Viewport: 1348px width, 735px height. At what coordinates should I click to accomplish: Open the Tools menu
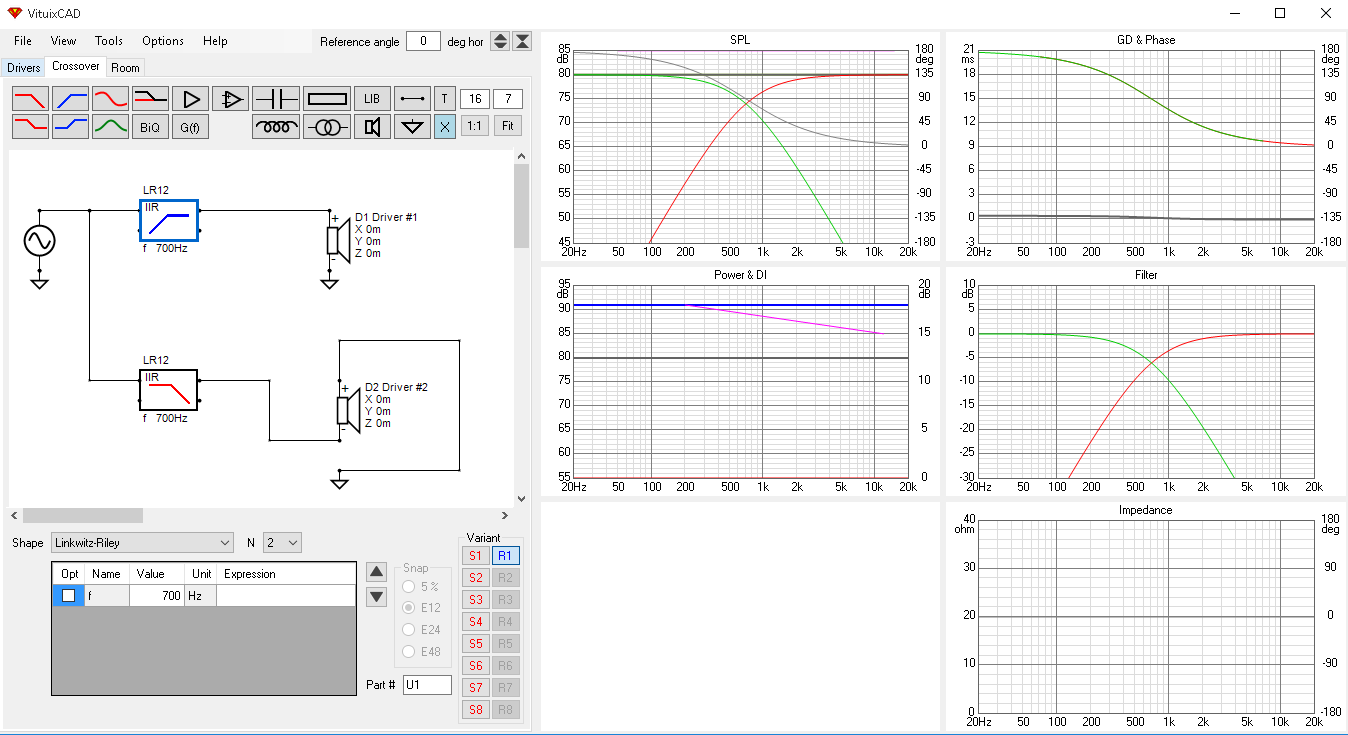tap(109, 41)
